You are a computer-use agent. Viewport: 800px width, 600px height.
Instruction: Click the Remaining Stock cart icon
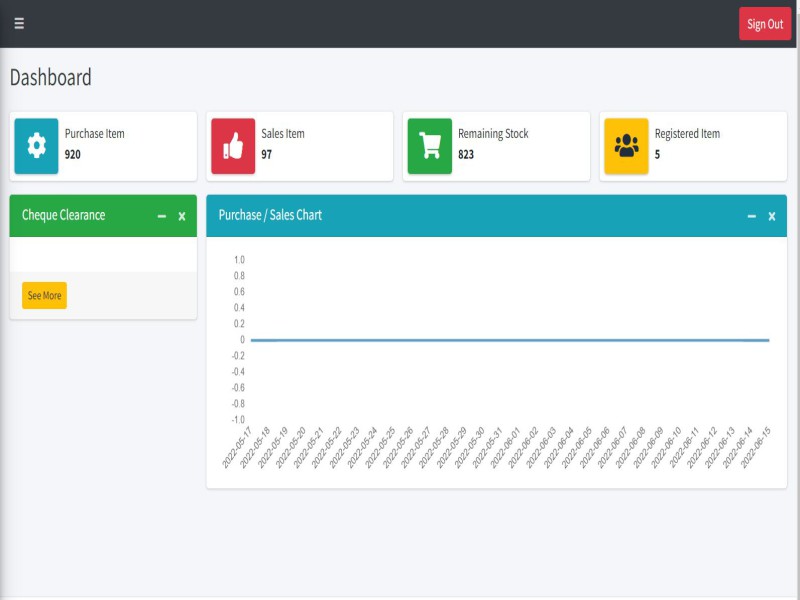coord(430,146)
